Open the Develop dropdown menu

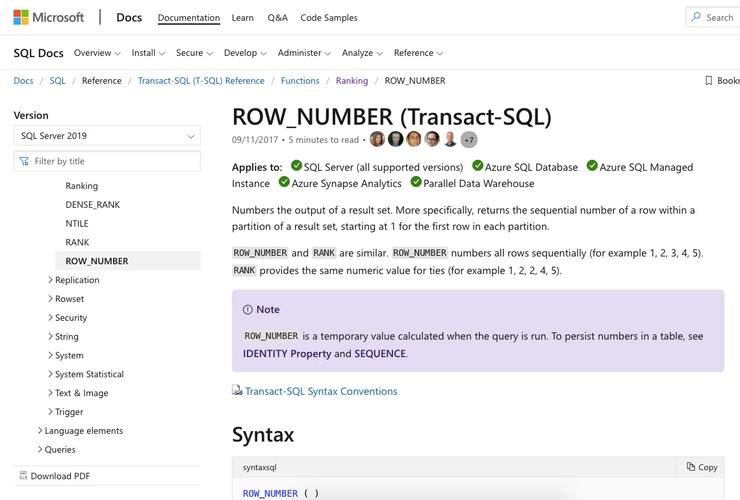[245, 53]
